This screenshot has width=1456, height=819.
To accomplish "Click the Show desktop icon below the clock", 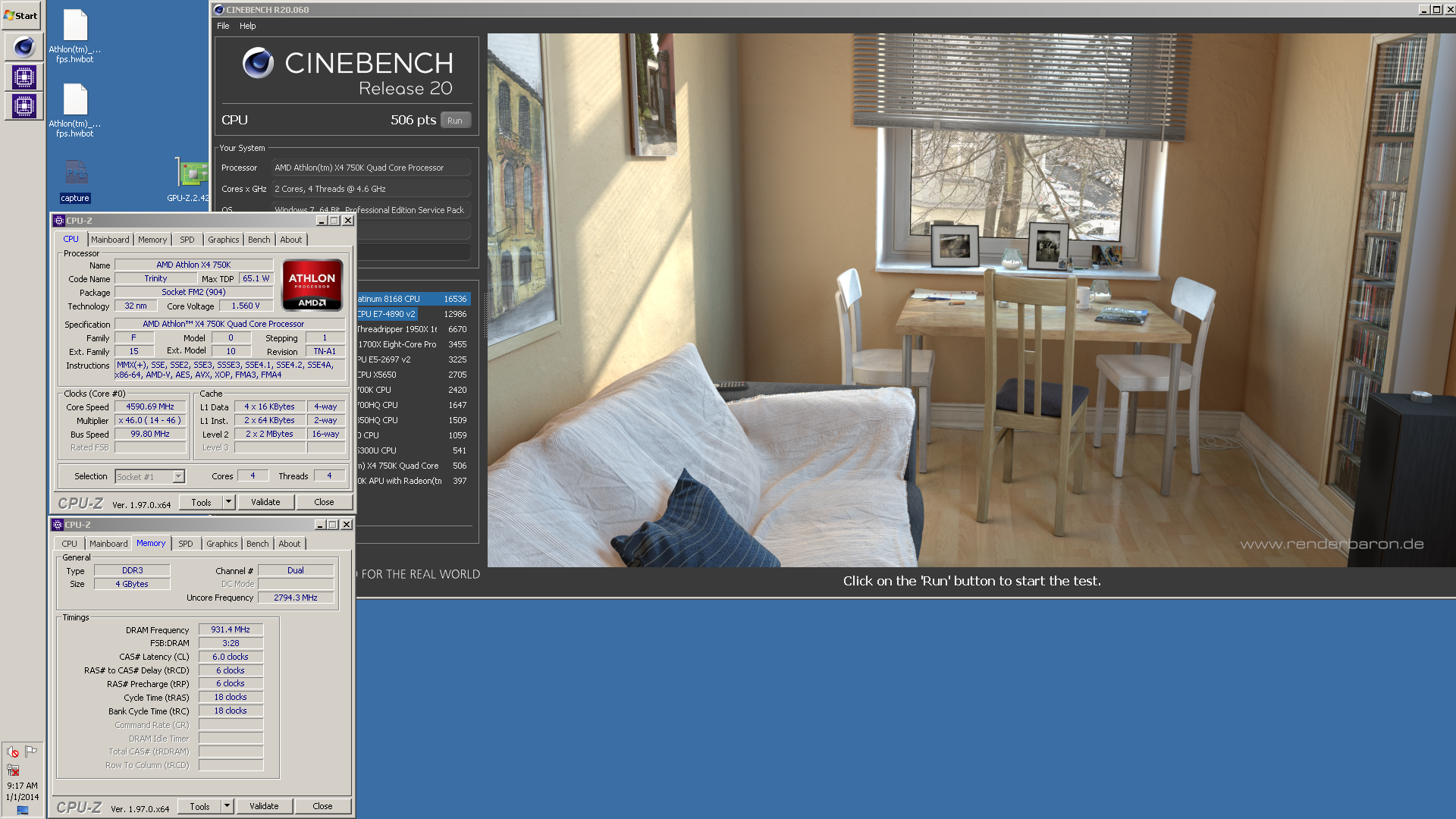I will [23, 810].
